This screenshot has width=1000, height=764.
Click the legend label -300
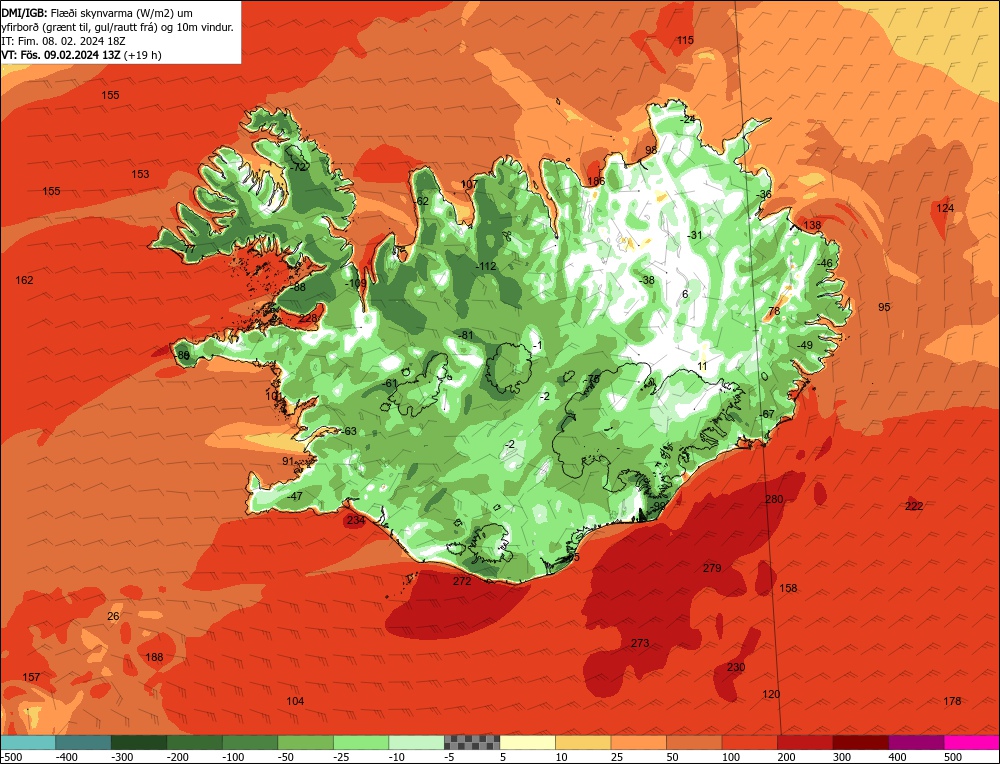pyautogui.click(x=122, y=758)
